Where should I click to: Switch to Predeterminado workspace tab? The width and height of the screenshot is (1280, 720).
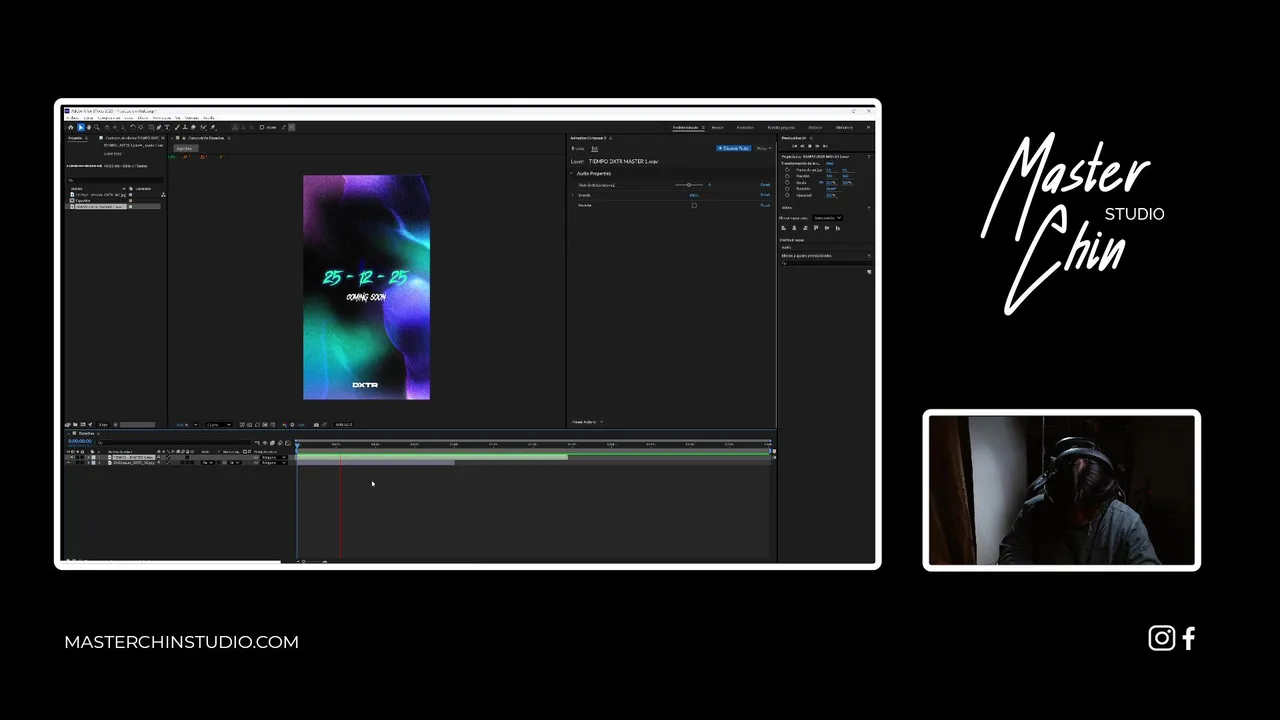tap(685, 127)
